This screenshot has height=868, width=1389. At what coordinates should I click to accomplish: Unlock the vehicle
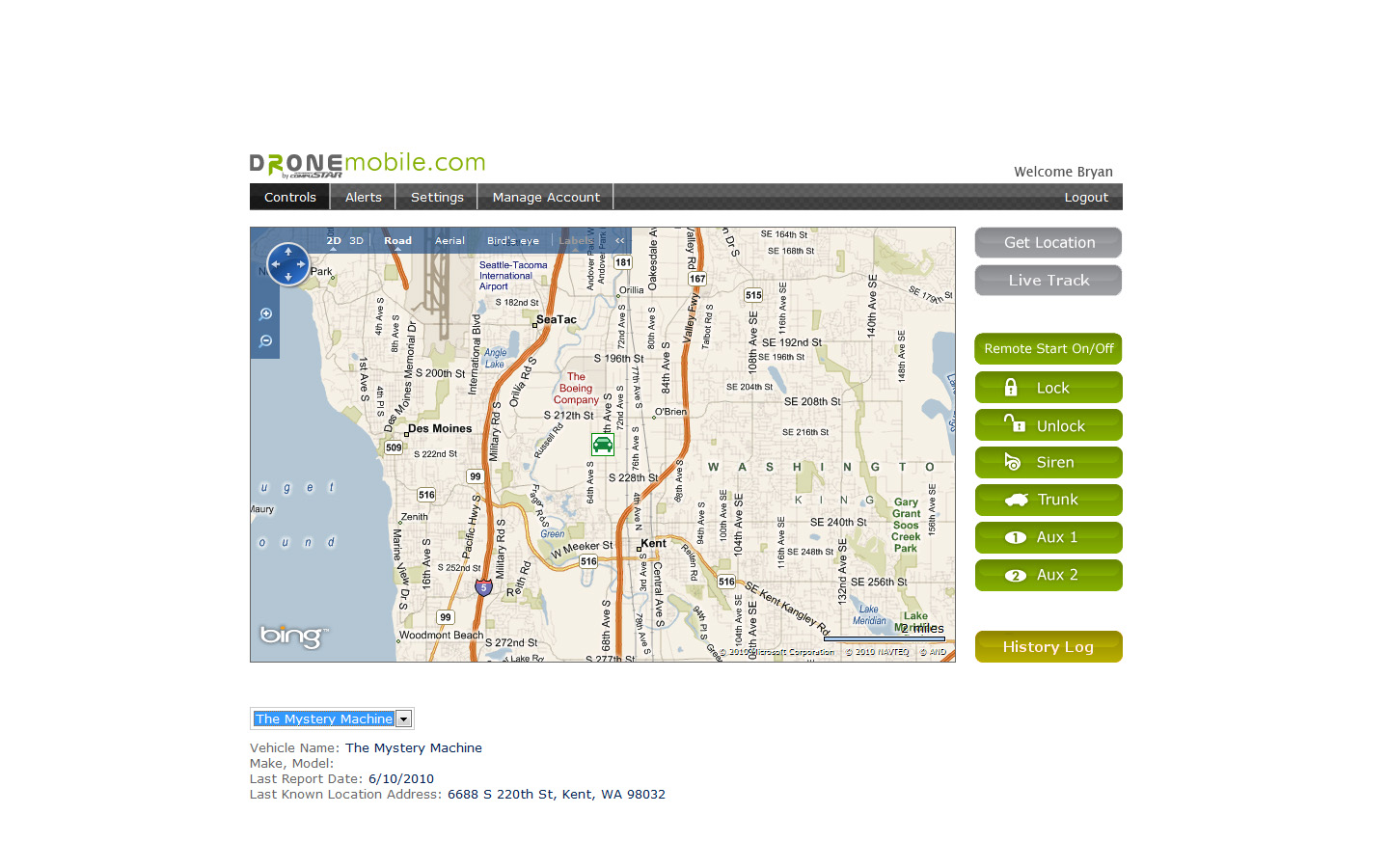point(1049,425)
